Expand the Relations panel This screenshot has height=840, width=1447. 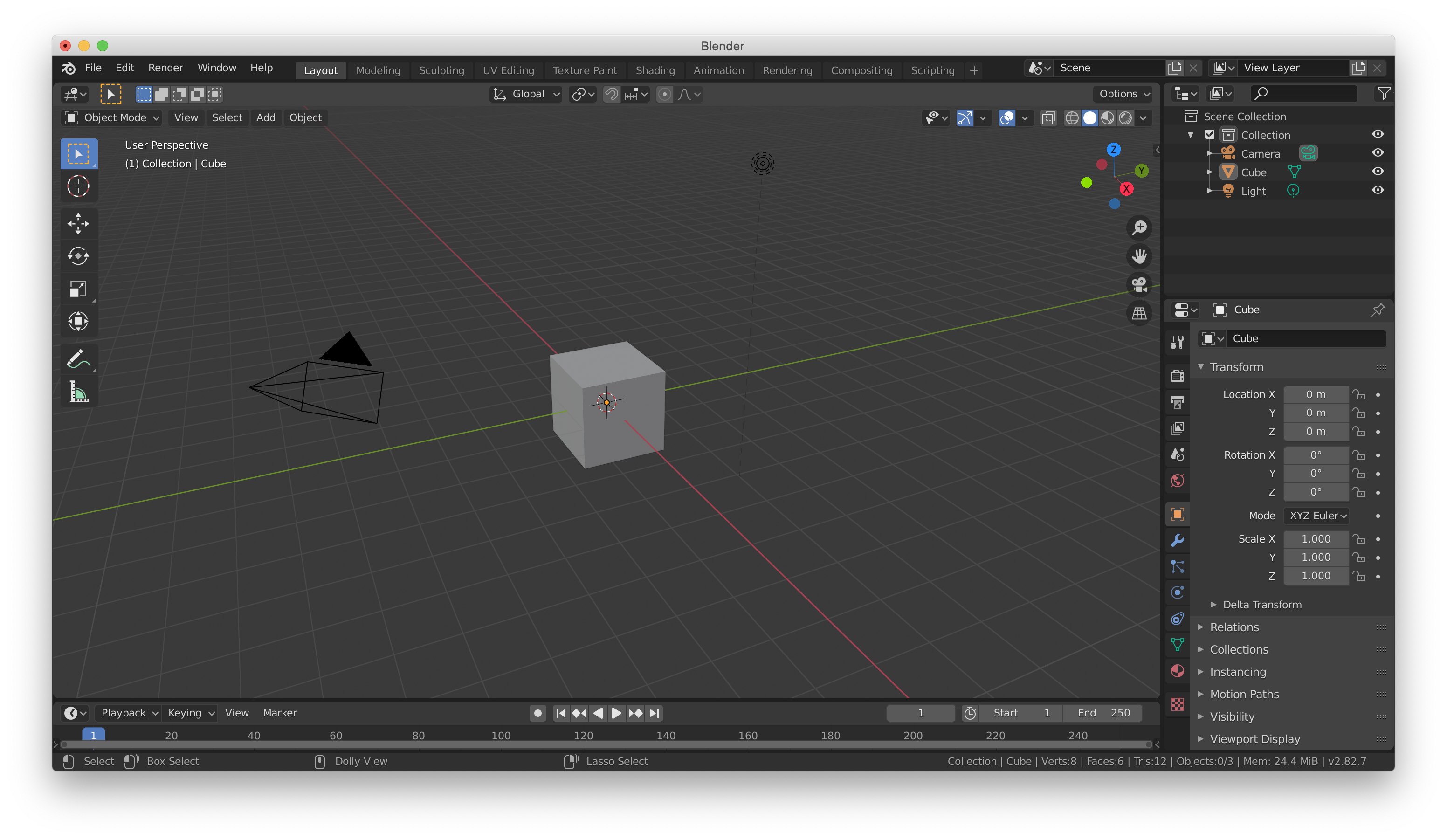click(x=1234, y=627)
